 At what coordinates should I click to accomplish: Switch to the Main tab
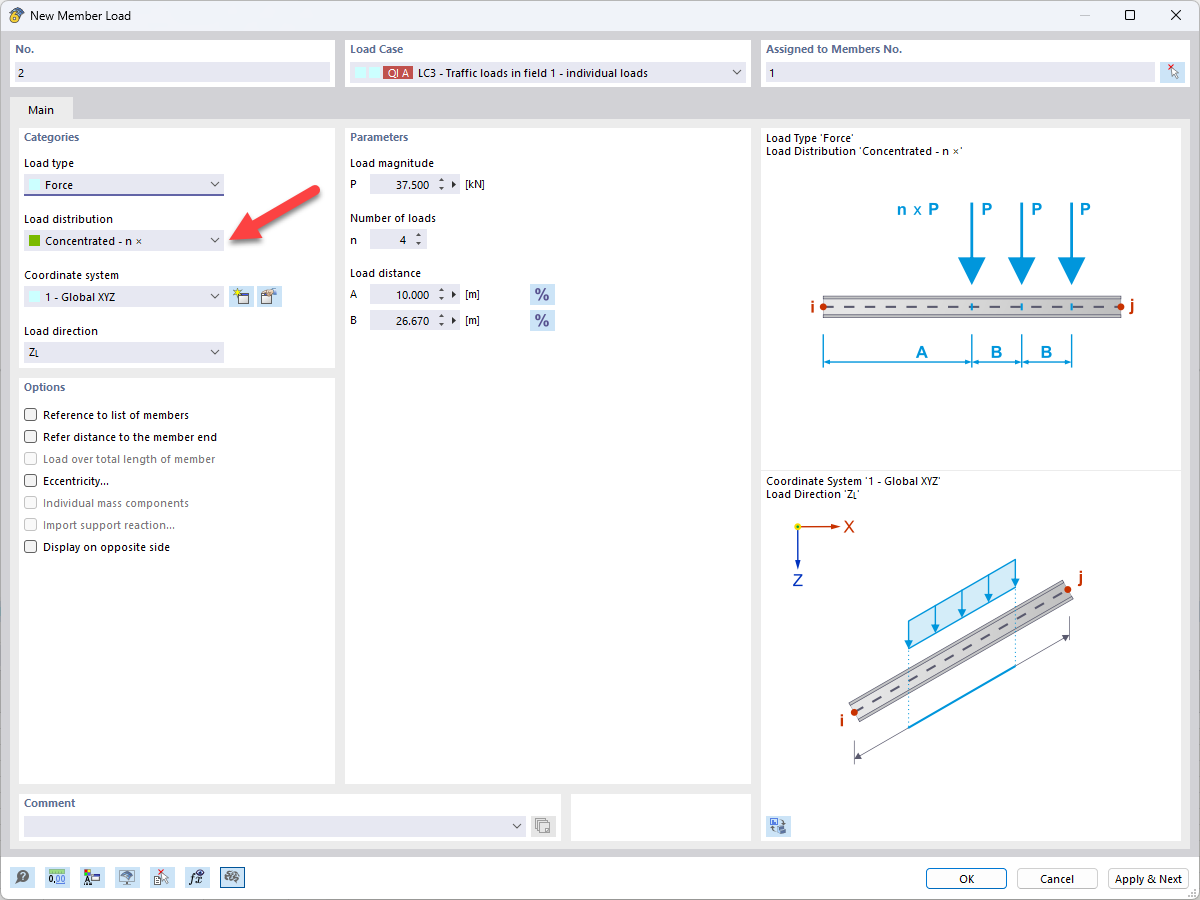click(41, 109)
